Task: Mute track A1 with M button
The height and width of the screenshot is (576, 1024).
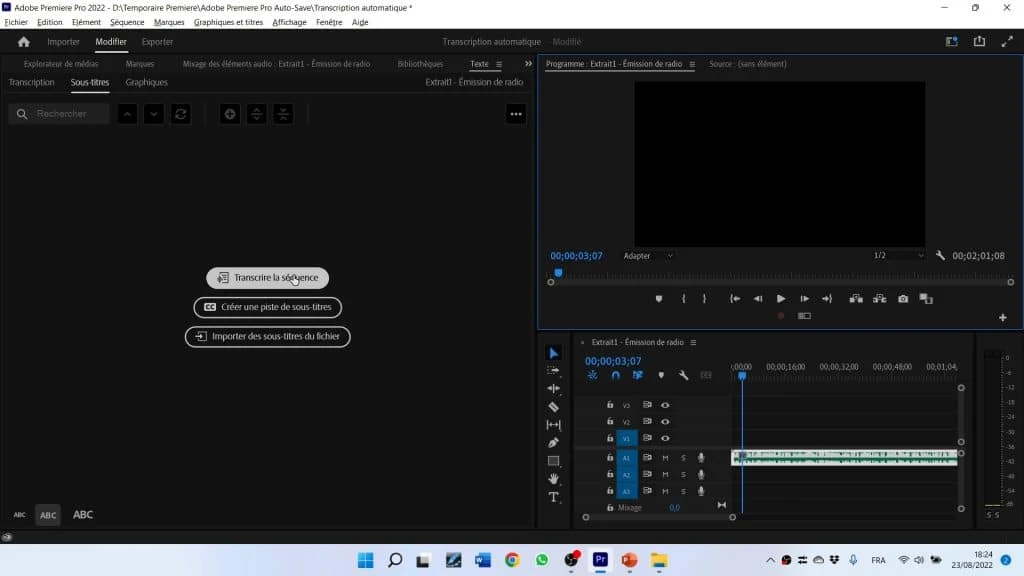Action: click(665, 458)
